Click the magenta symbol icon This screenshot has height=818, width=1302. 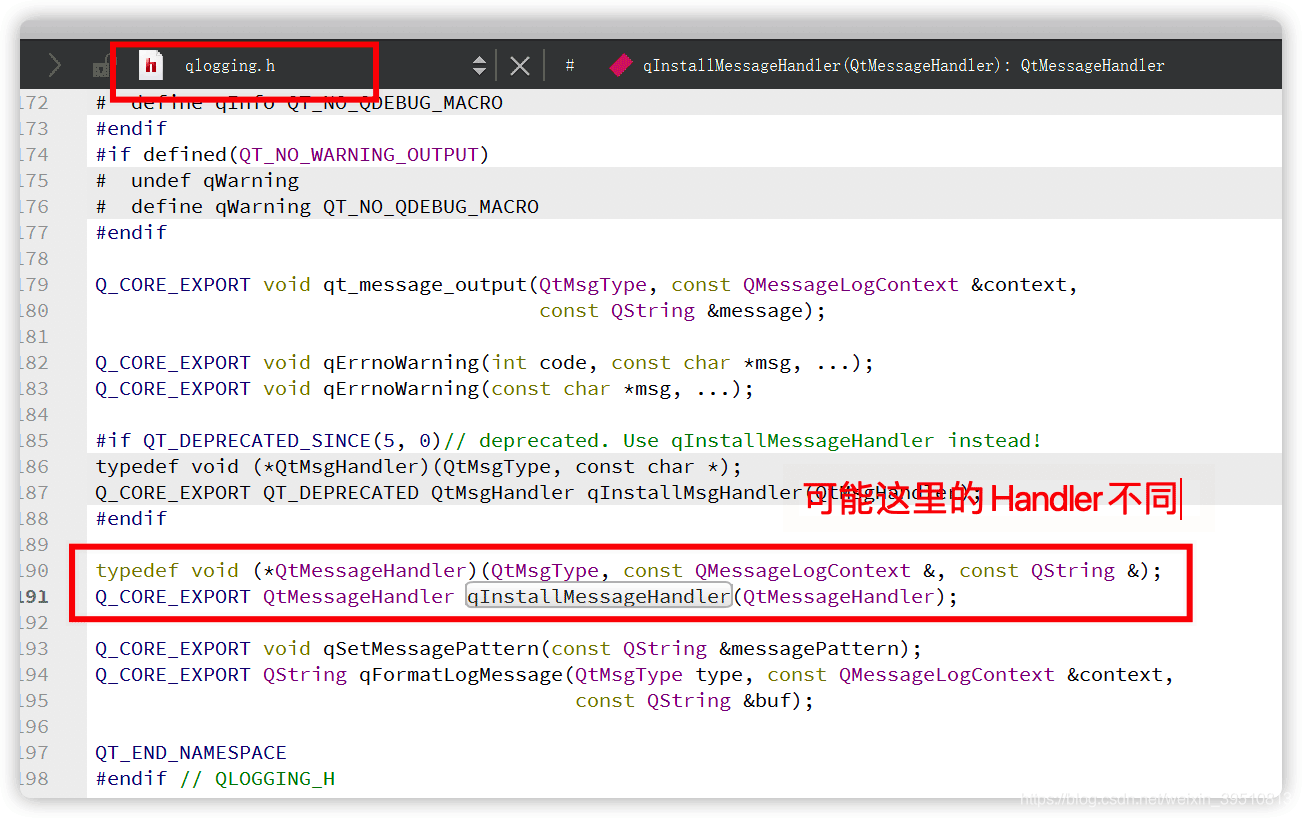click(x=621, y=66)
